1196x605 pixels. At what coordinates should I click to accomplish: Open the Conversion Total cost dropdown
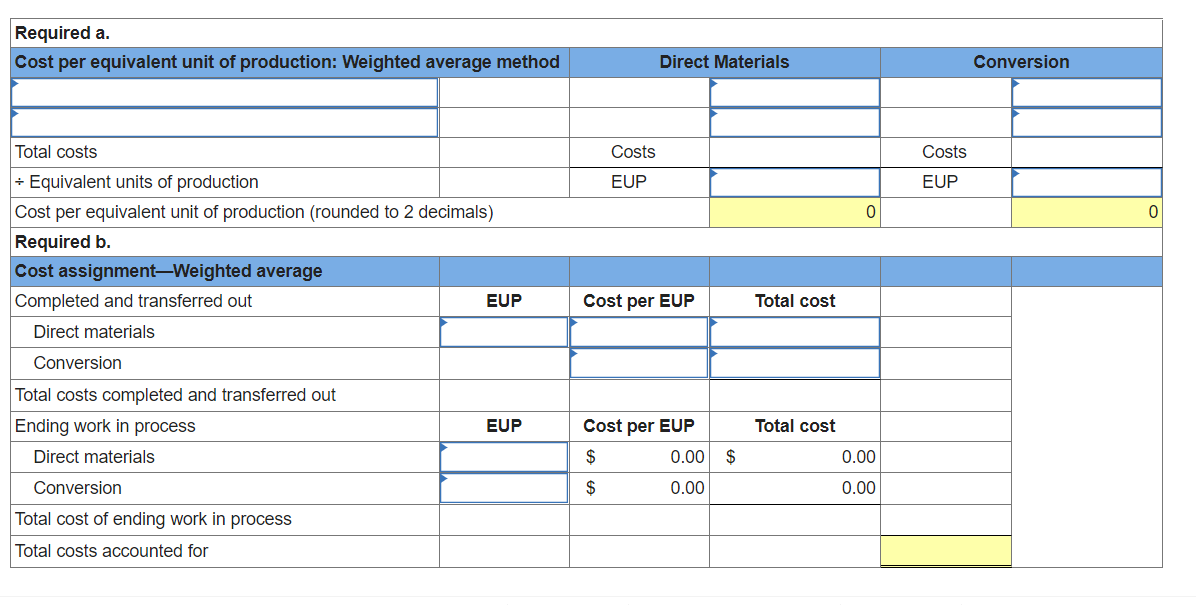793,362
